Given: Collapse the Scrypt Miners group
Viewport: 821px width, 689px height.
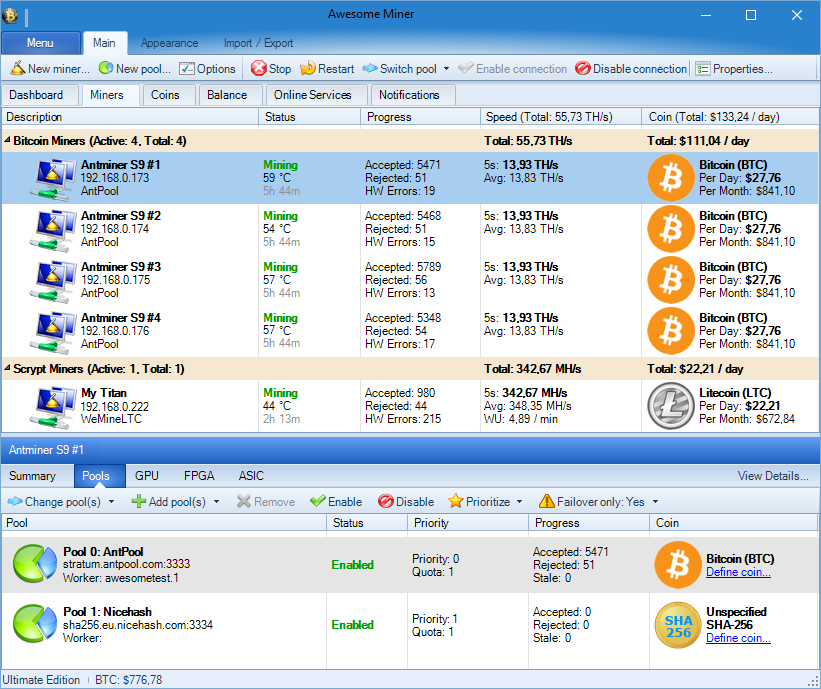Looking at the screenshot, I should pyautogui.click(x=7, y=368).
